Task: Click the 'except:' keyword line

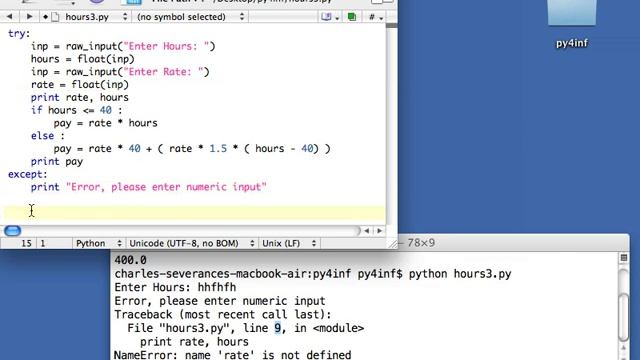Action: [x=28, y=174]
